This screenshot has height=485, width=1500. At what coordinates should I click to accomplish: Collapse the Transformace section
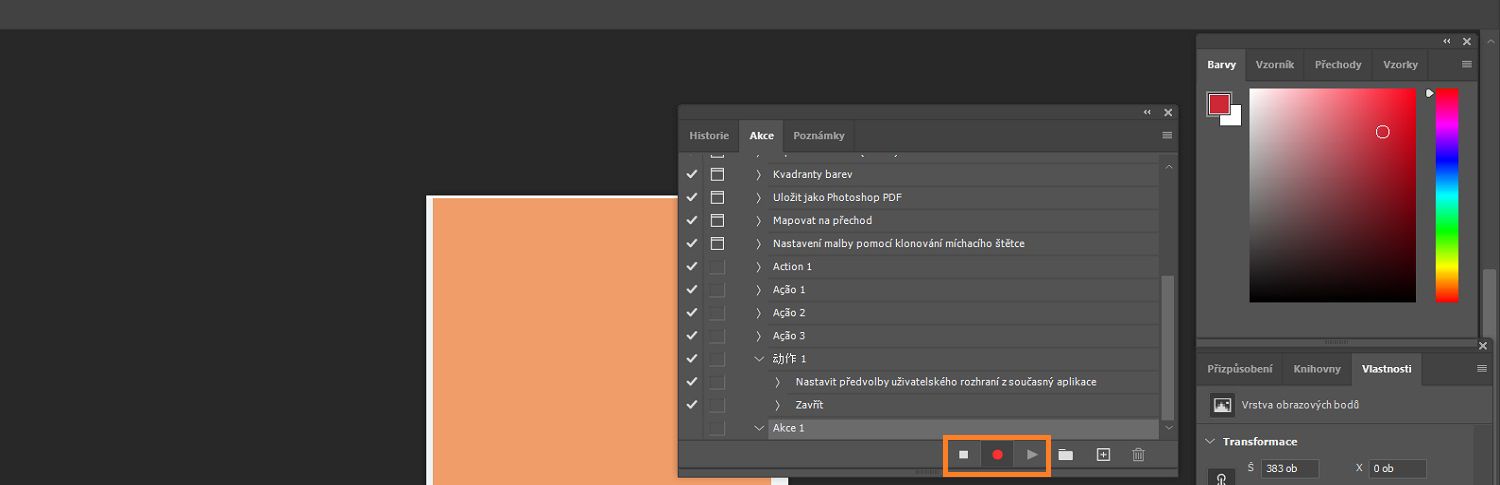click(x=1212, y=441)
